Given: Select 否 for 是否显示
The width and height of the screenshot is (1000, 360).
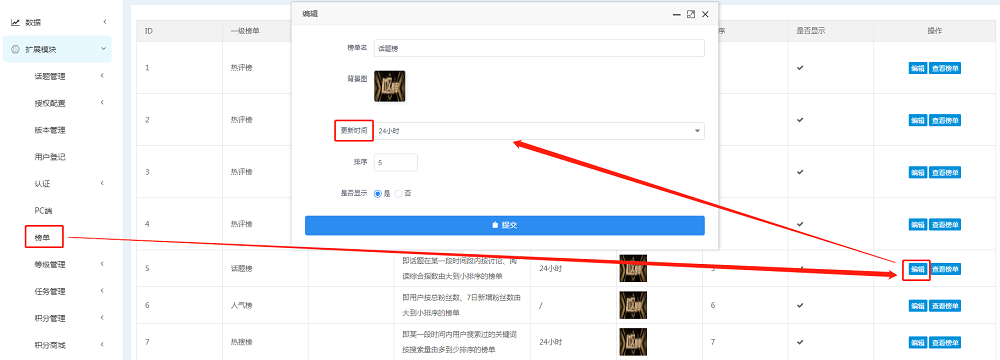Looking at the screenshot, I should click(x=399, y=193).
